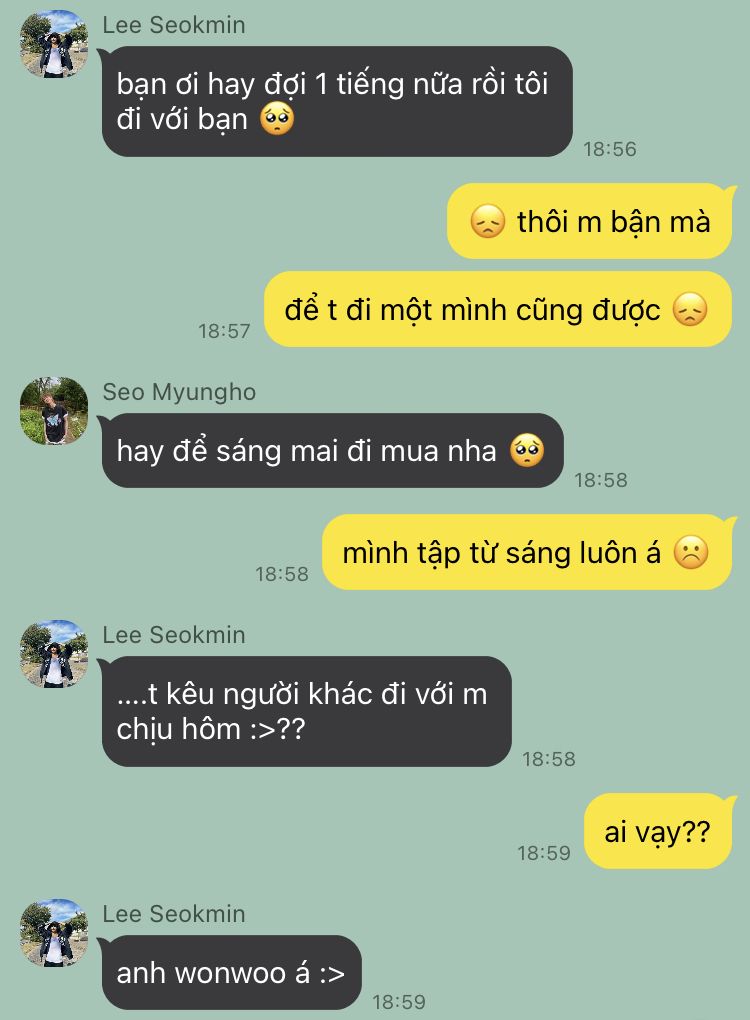Tap the Seo Myungho sender name
Viewport: 750px width, 1020px height.
click(x=179, y=392)
